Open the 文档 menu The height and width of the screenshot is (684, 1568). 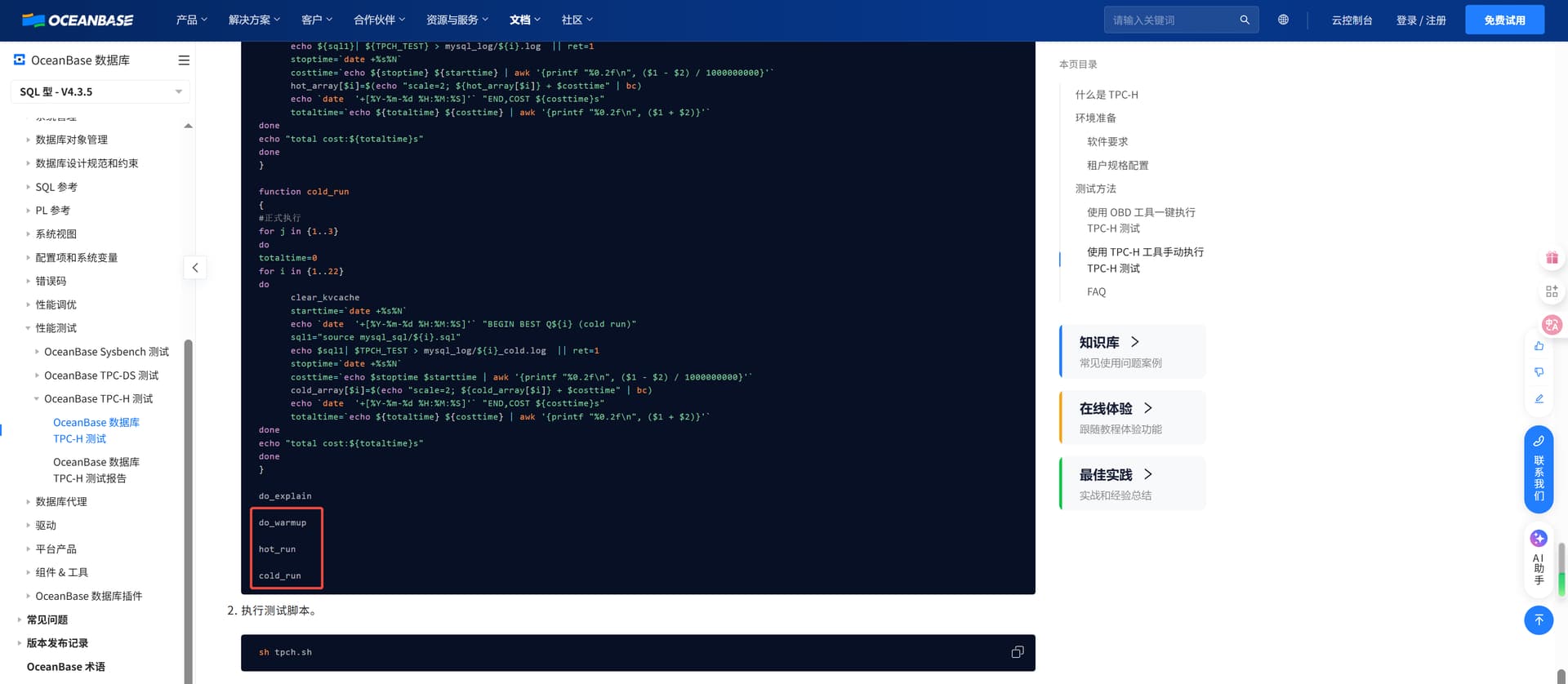coord(525,20)
